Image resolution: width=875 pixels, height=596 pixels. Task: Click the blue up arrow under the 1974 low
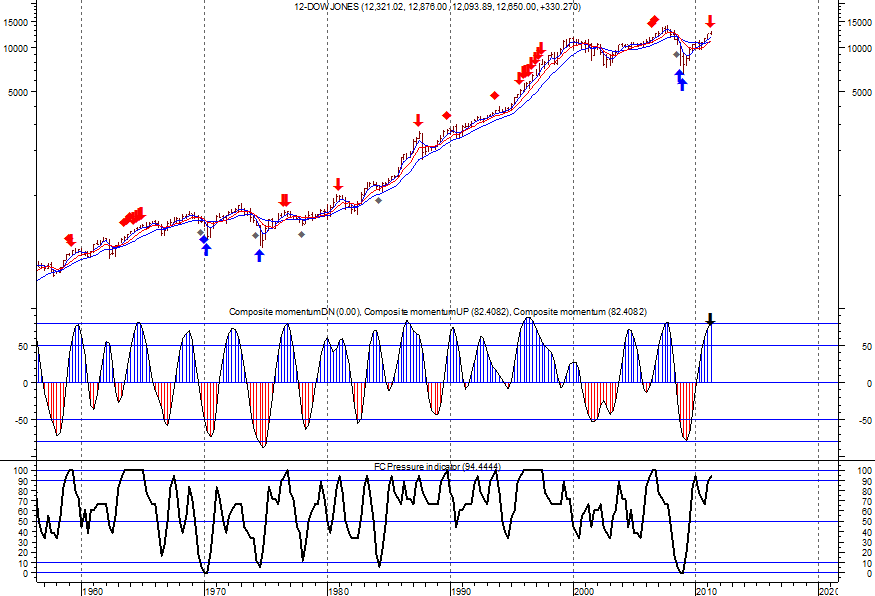click(x=259, y=255)
